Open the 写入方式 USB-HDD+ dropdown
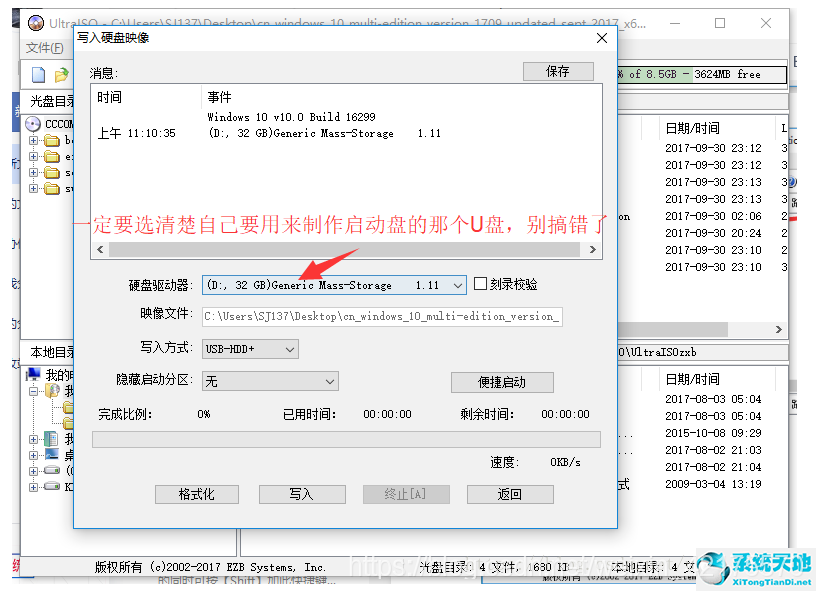Screen dimensions: 816x591 coord(250,349)
